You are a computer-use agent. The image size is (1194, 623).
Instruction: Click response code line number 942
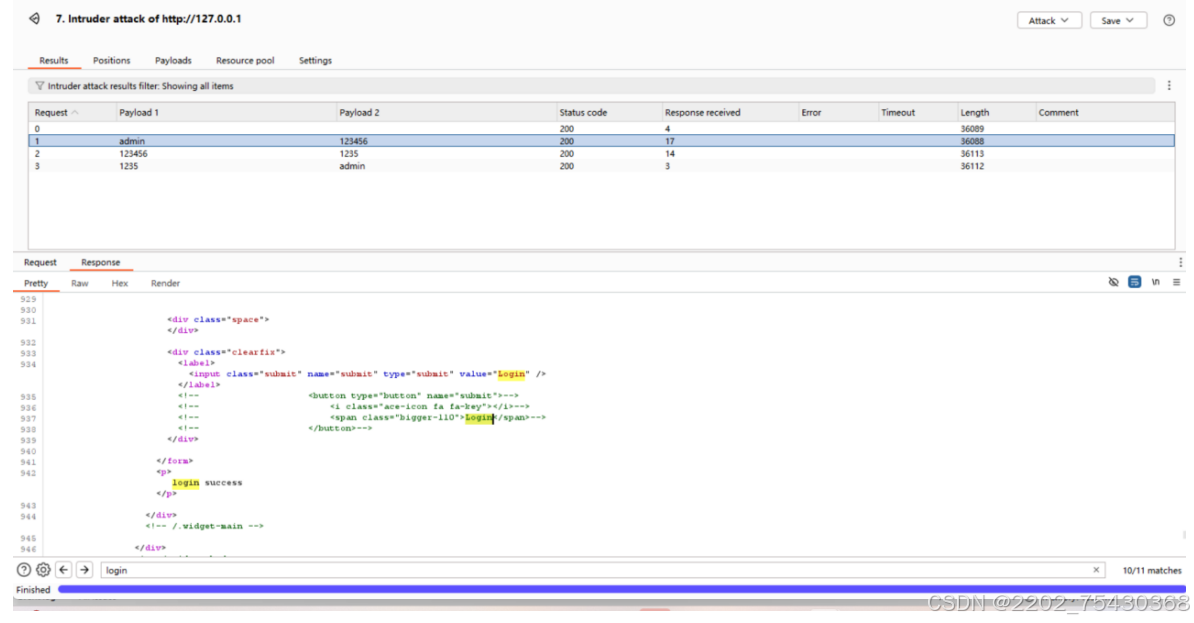[x=28, y=474]
